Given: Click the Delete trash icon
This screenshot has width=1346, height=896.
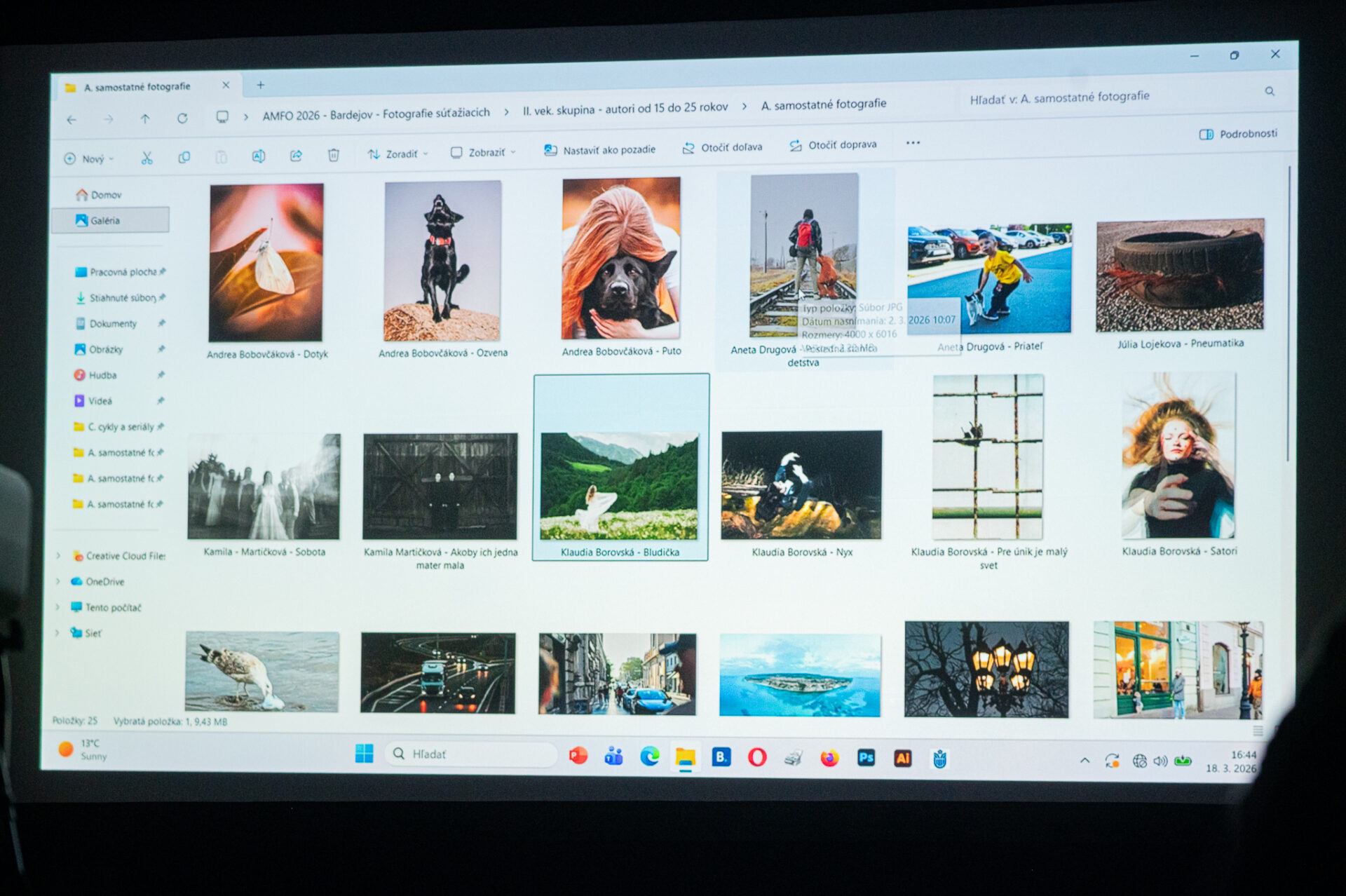Looking at the screenshot, I should [x=334, y=155].
